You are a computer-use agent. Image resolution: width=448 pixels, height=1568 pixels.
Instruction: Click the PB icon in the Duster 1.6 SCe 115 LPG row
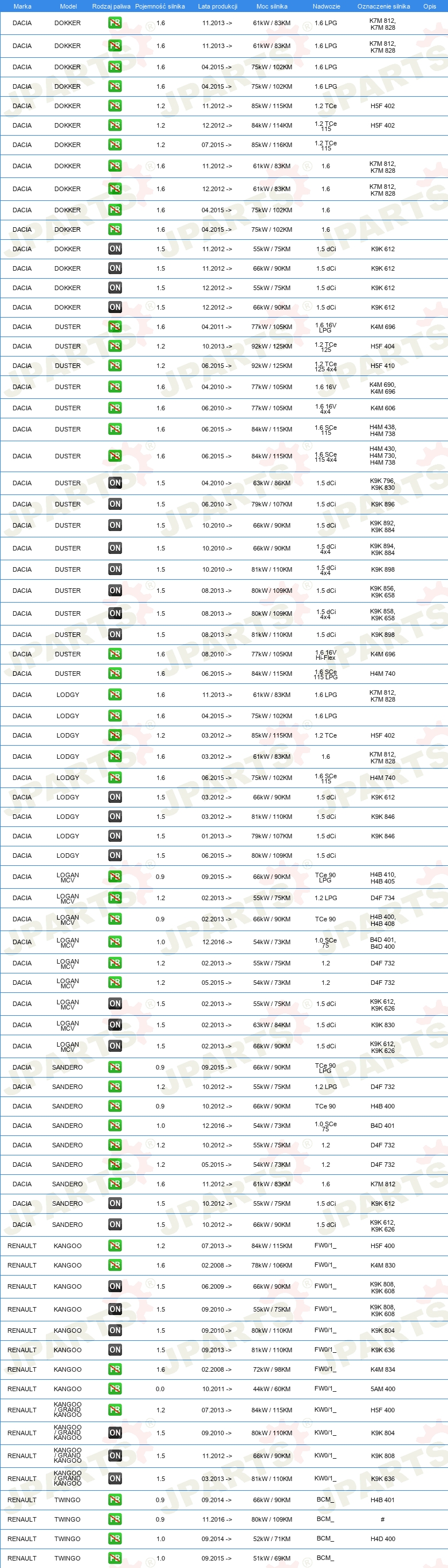[115, 674]
